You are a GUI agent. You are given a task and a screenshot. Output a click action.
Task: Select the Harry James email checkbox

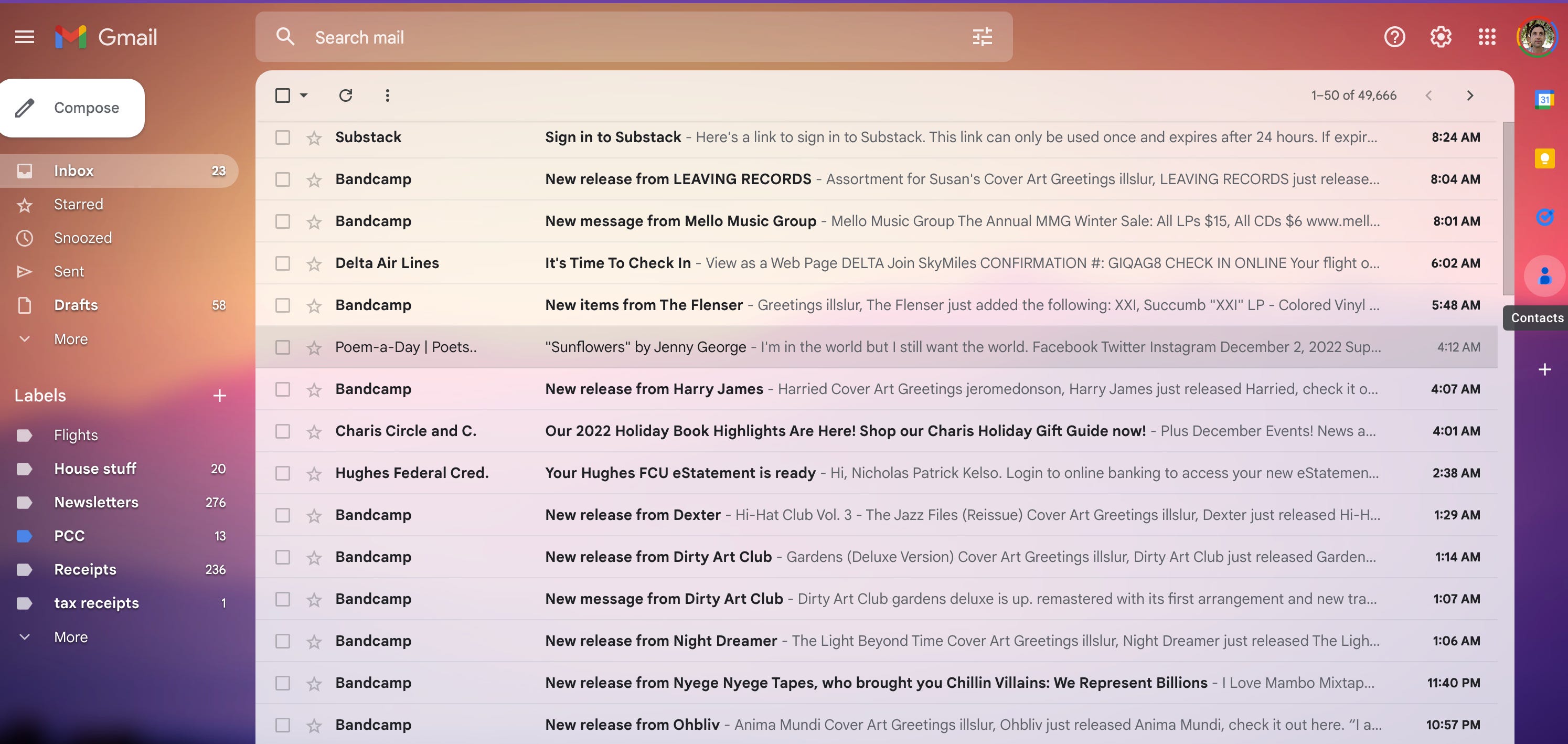tap(282, 390)
